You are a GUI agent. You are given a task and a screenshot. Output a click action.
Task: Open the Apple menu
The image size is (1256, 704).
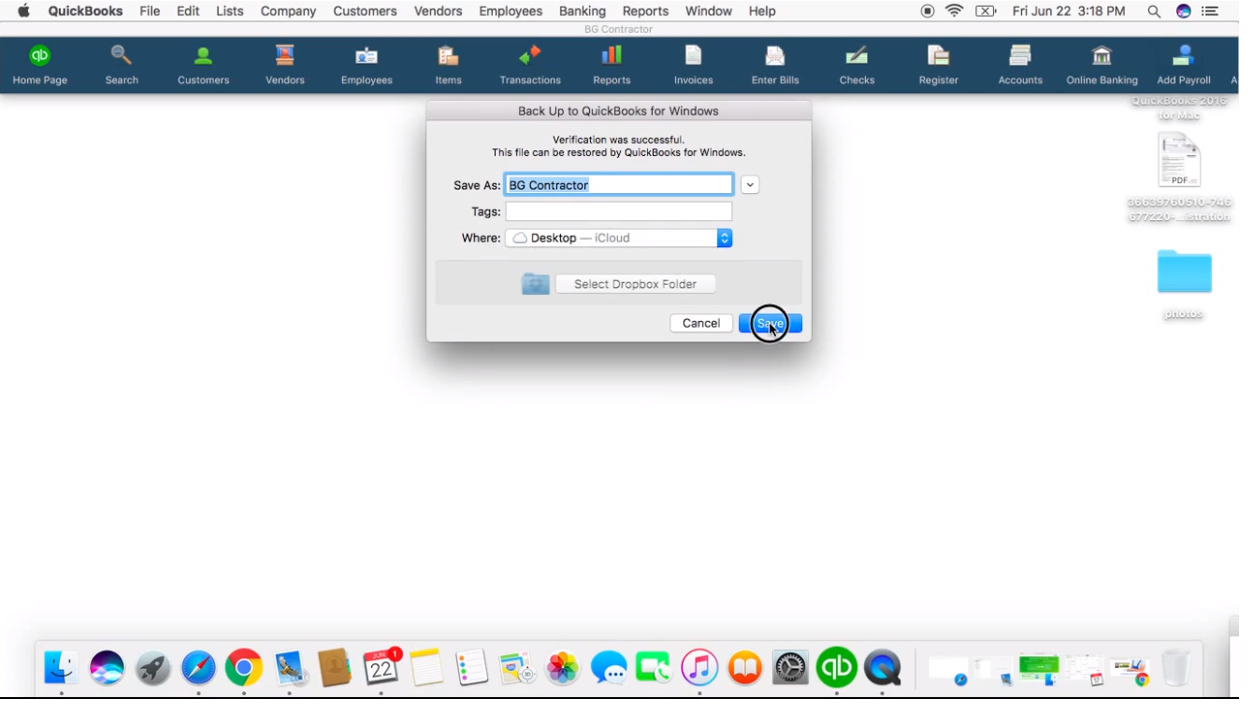click(24, 11)
